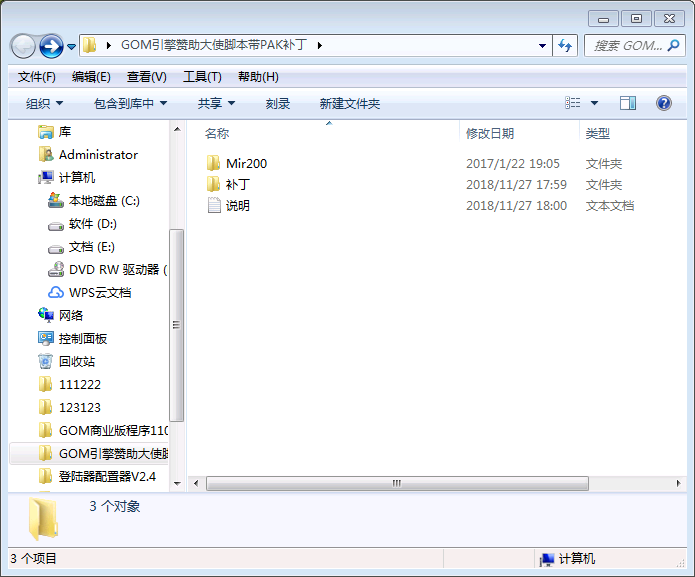The height and width of the screenshot is (577, 695).
Task: Open the 共享 dropdown
Action: tap(216, 104)
